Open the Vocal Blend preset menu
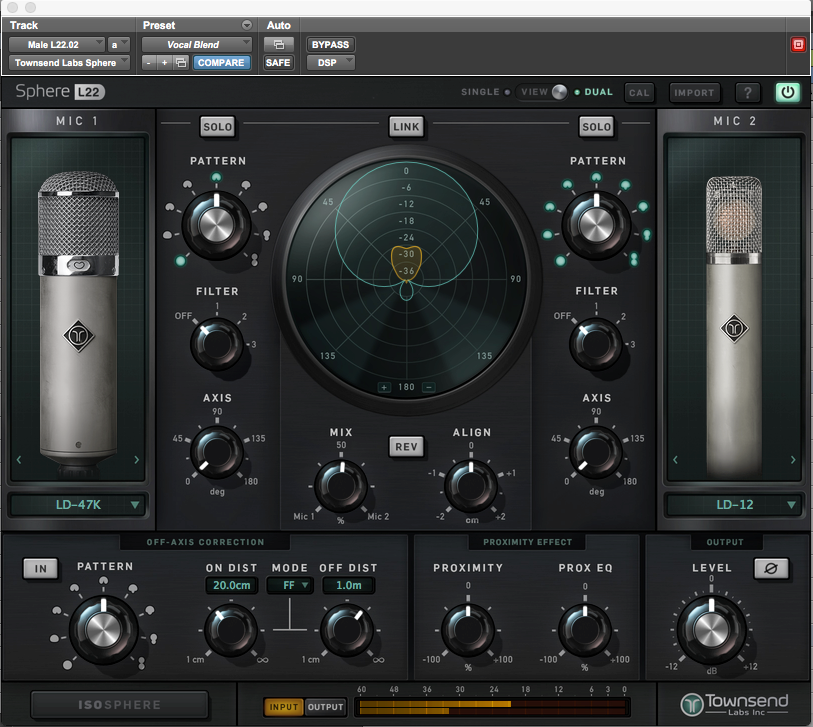Viewport: 813px width, 727px height. (x=196, y=44)
